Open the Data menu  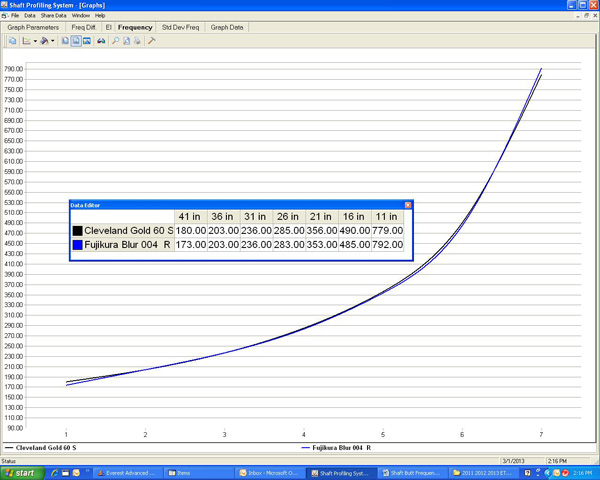pos(30,16)
